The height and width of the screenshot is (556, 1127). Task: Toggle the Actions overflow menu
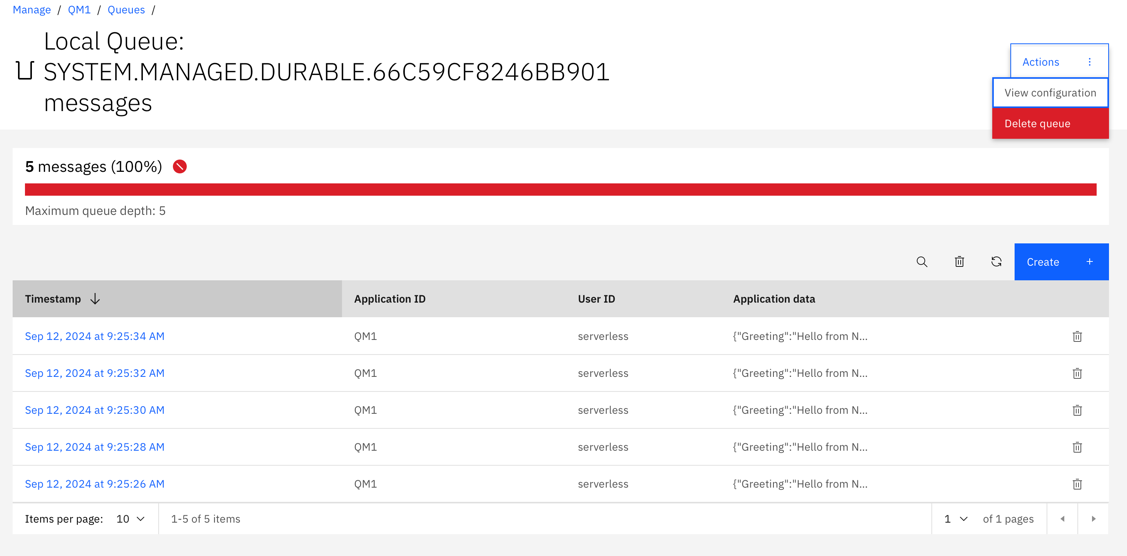[1059, 62]
